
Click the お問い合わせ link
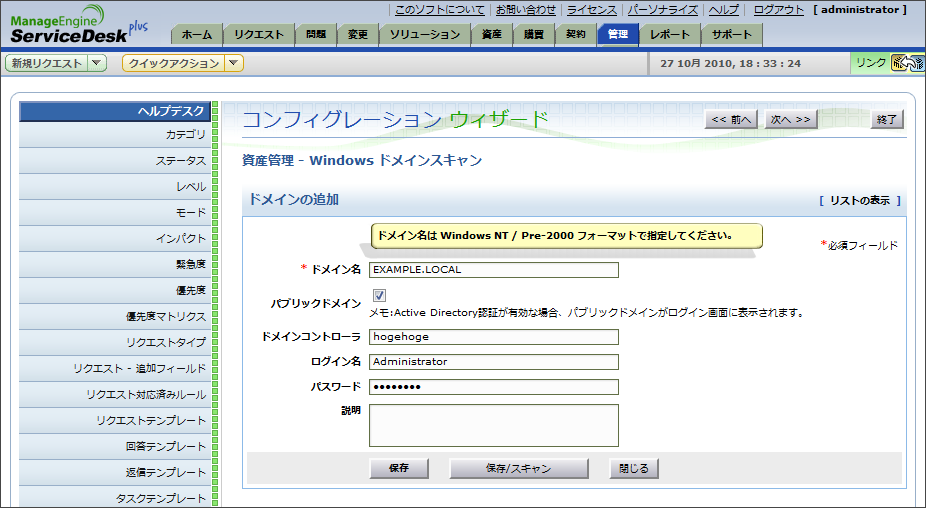click(526, 9)
